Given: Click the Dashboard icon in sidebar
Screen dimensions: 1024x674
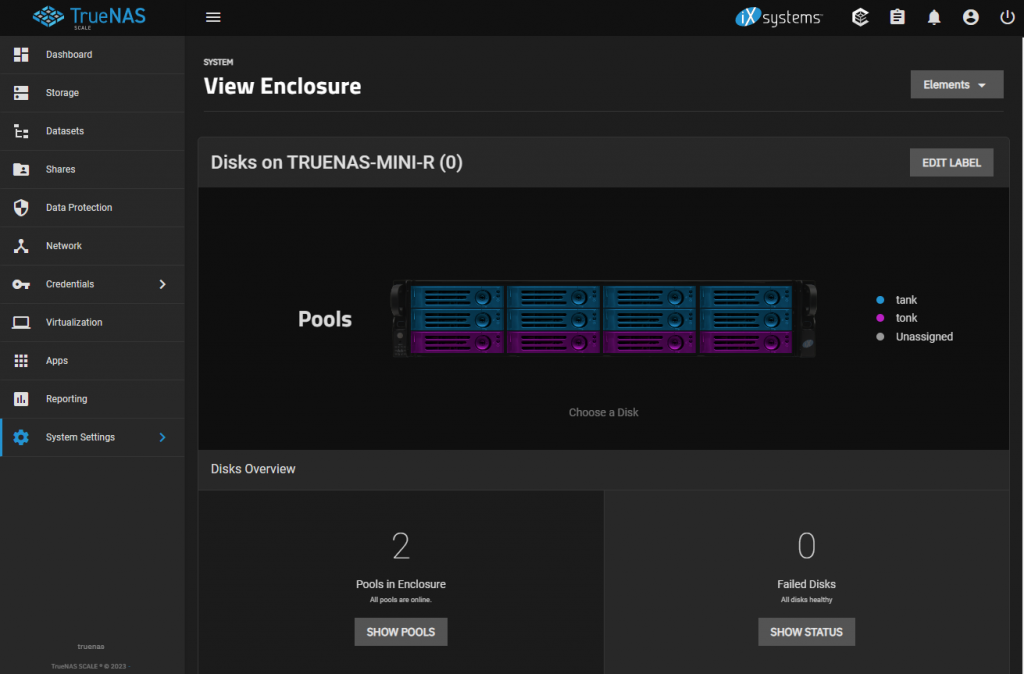Looking at the screenshot, I should click(x=21, y=55).
